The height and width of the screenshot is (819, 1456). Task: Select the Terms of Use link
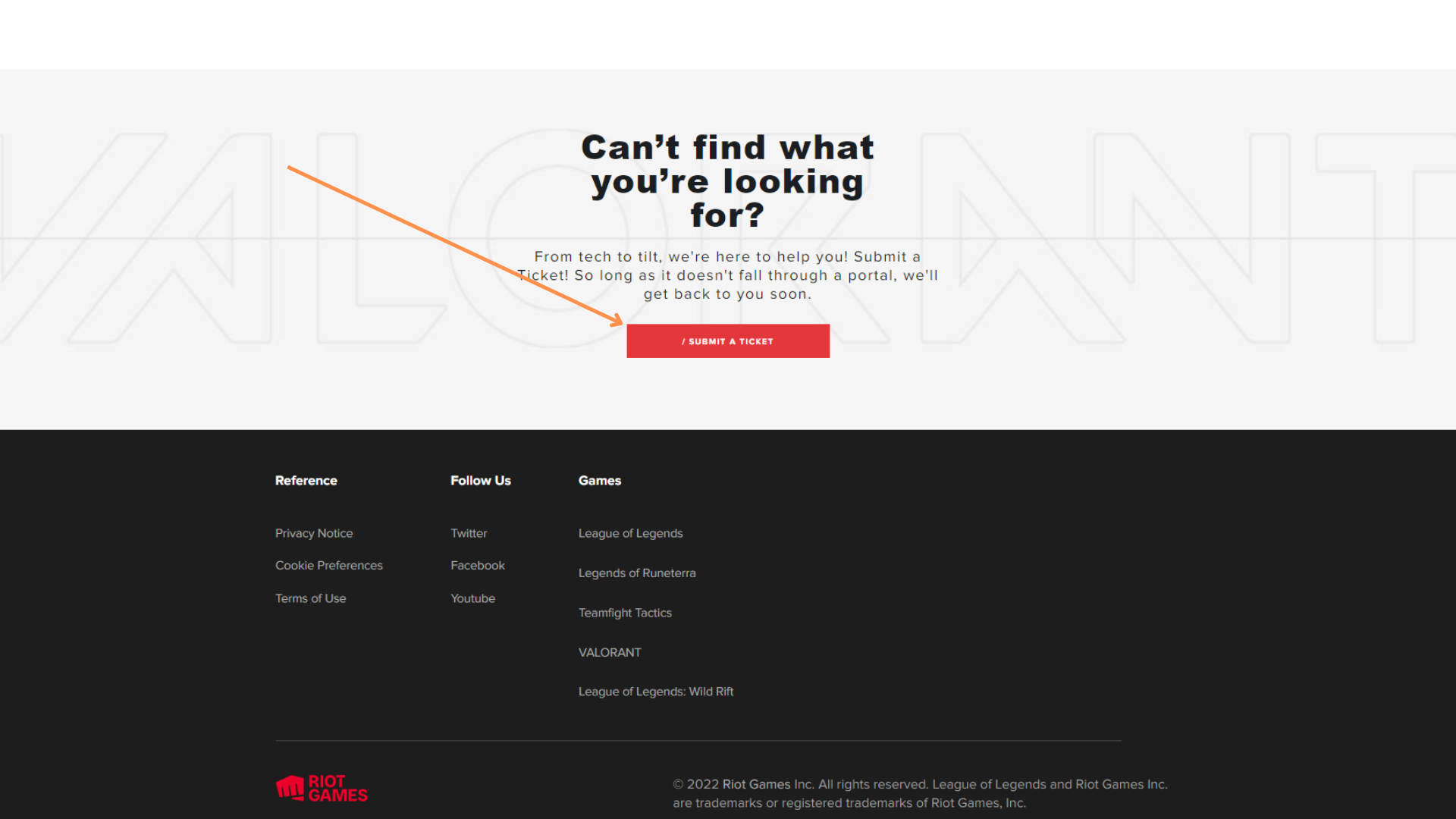click(310, 598)
